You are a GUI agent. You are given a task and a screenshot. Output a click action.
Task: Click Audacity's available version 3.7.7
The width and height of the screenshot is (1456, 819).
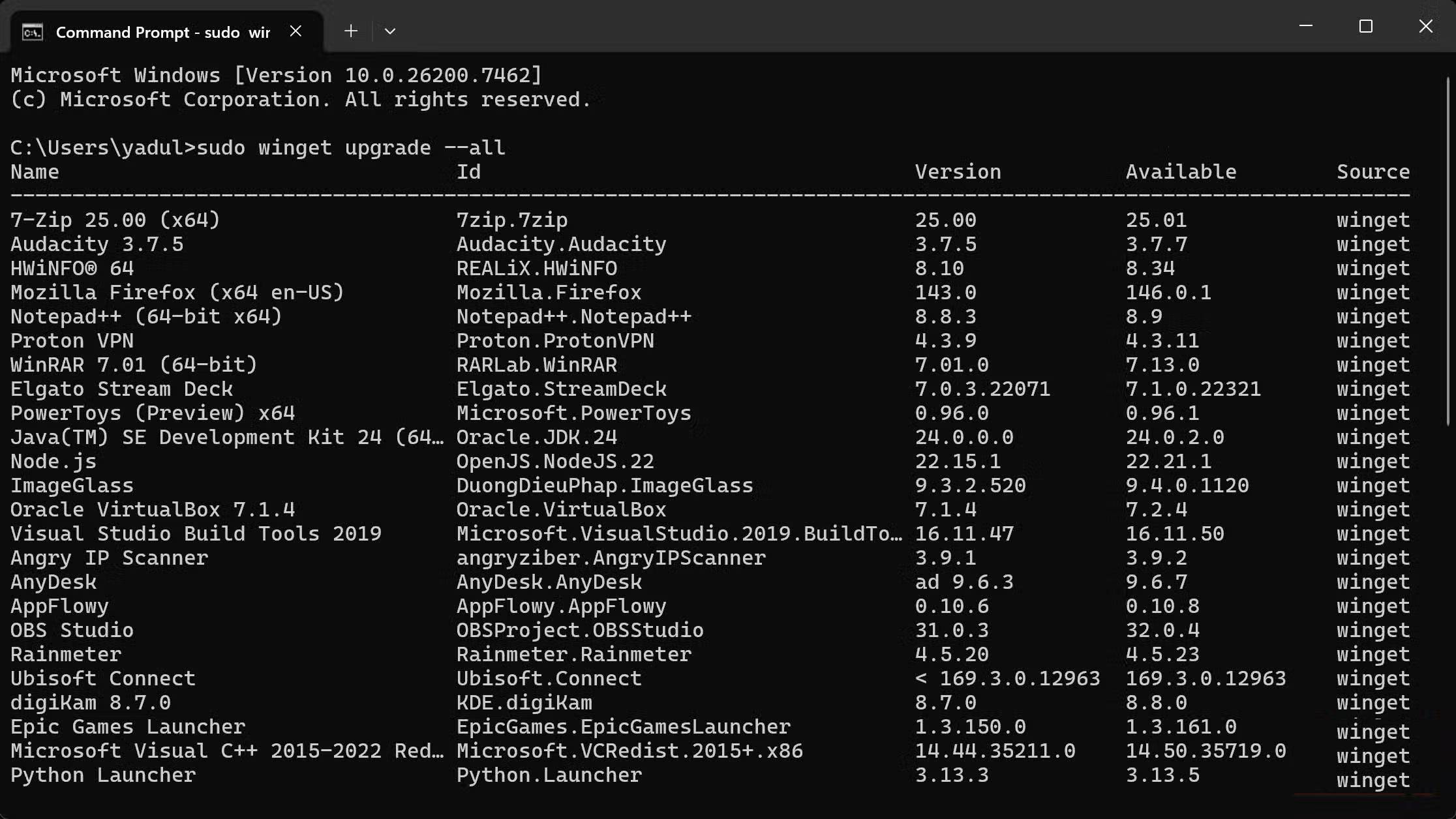(x=1156, y=245)
